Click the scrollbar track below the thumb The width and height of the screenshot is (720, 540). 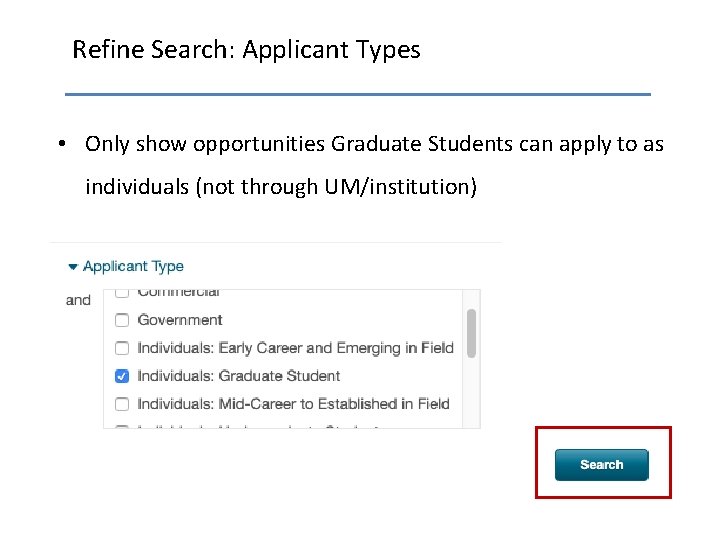pyautogui.click(x=471, y=395)
